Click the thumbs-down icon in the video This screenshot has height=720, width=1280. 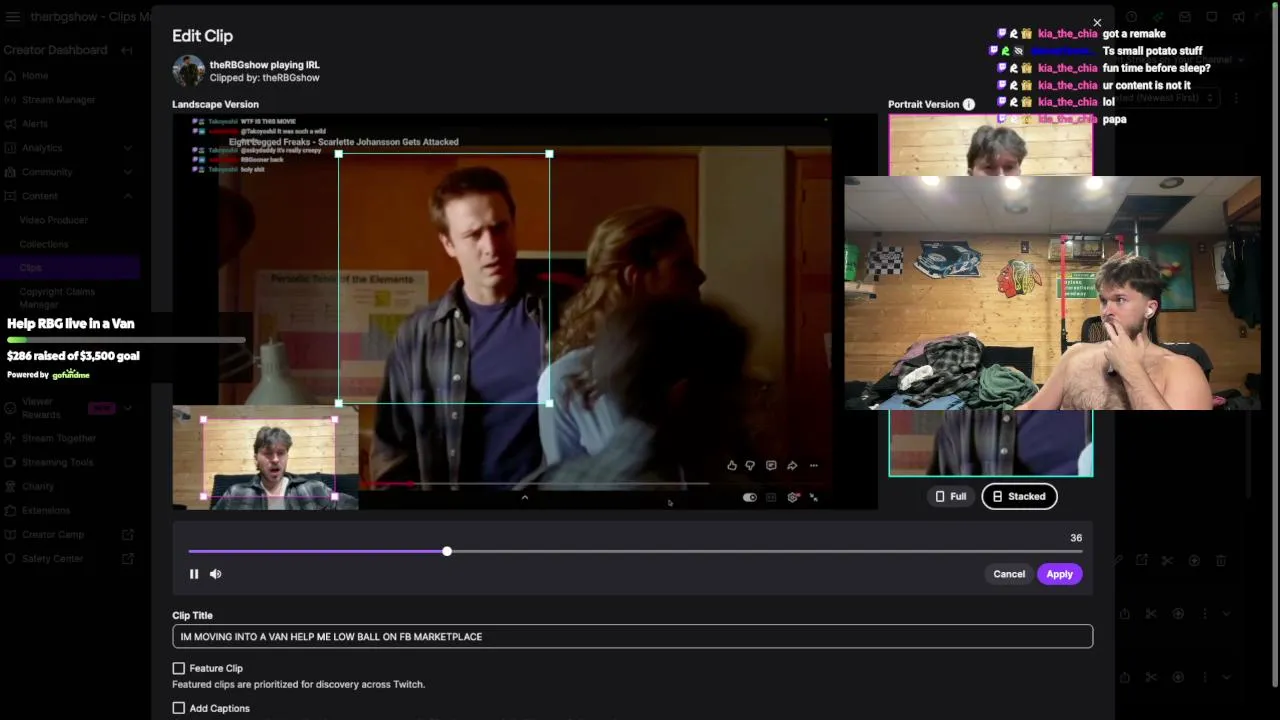[x=750, y=465]
